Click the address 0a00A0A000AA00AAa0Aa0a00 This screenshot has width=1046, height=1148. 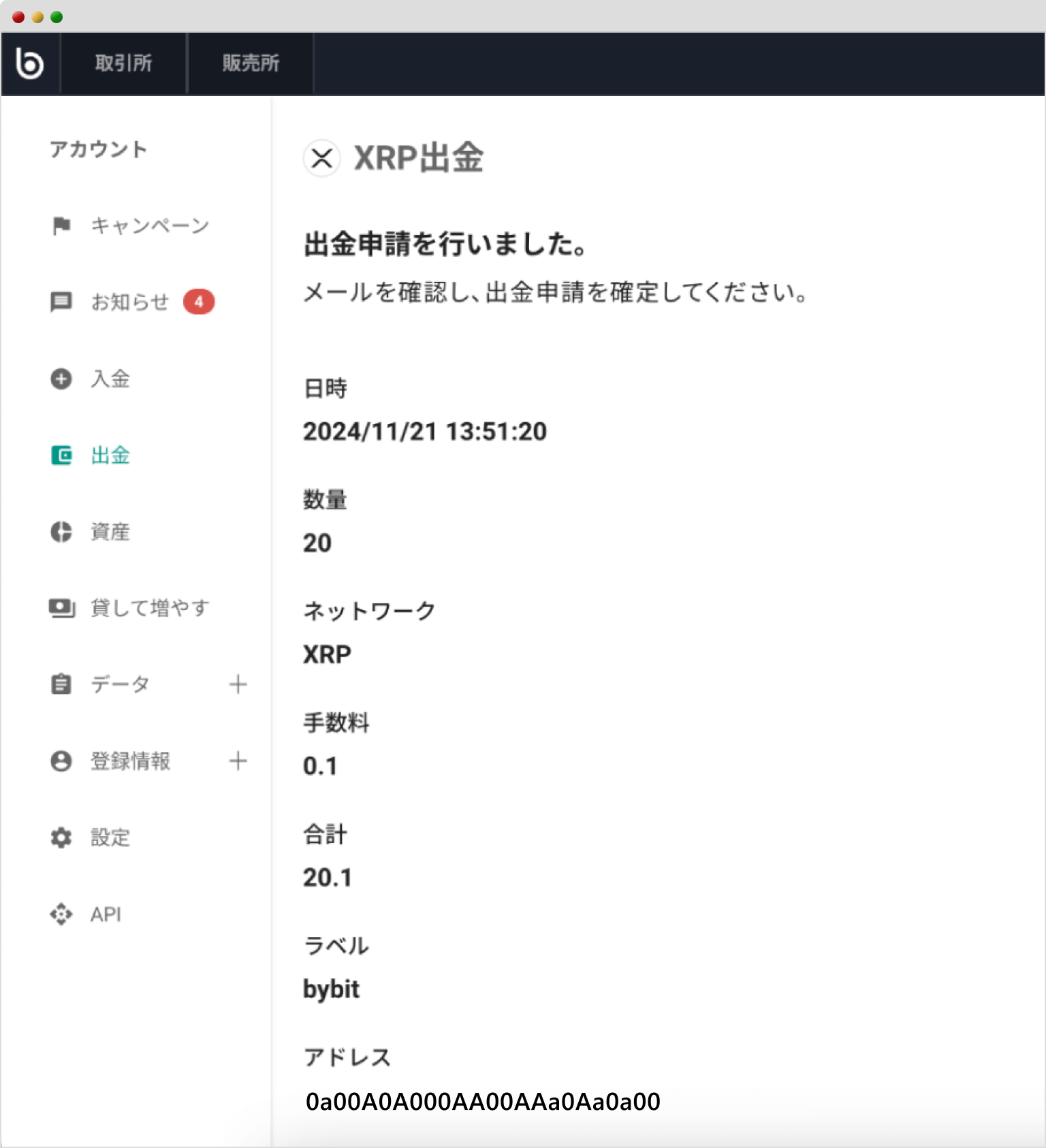pos(483,1102)
